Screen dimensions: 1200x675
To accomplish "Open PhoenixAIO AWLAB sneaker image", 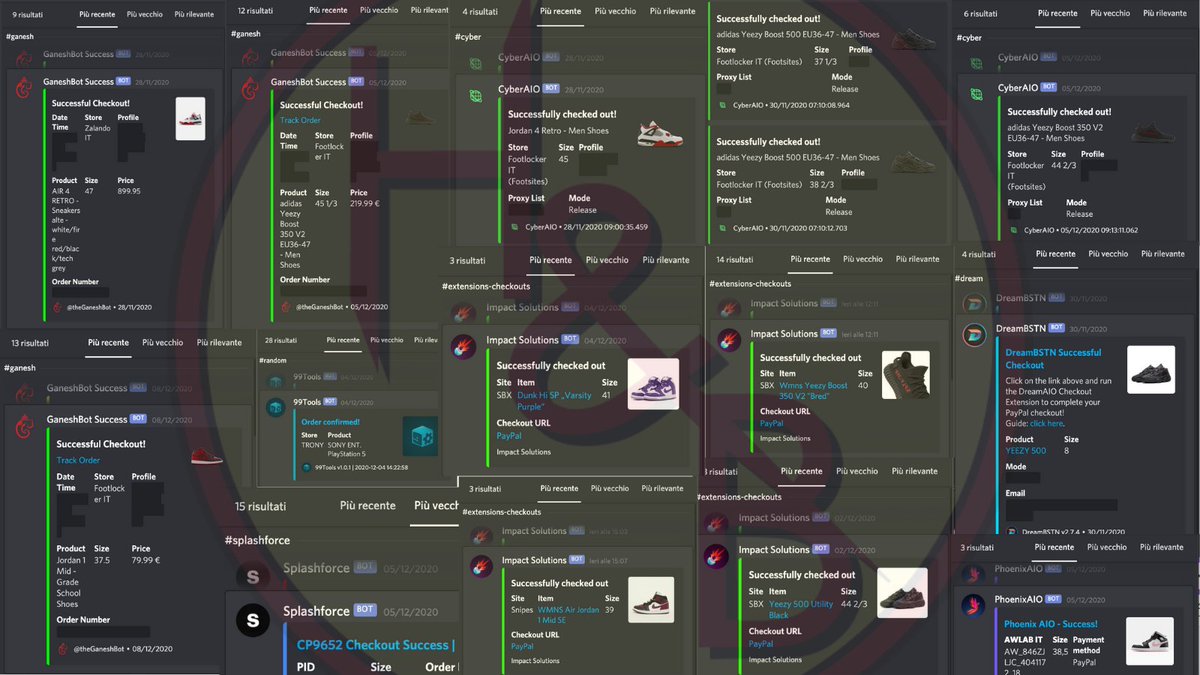I will pos(1150,641).
